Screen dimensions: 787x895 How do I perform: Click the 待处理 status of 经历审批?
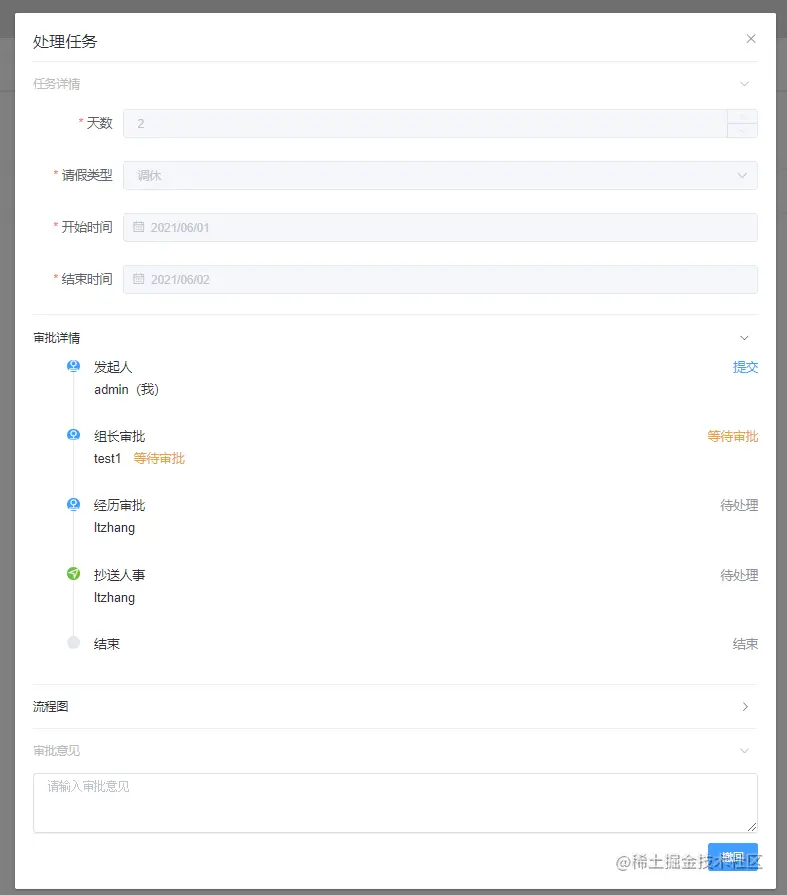(739, 505)
